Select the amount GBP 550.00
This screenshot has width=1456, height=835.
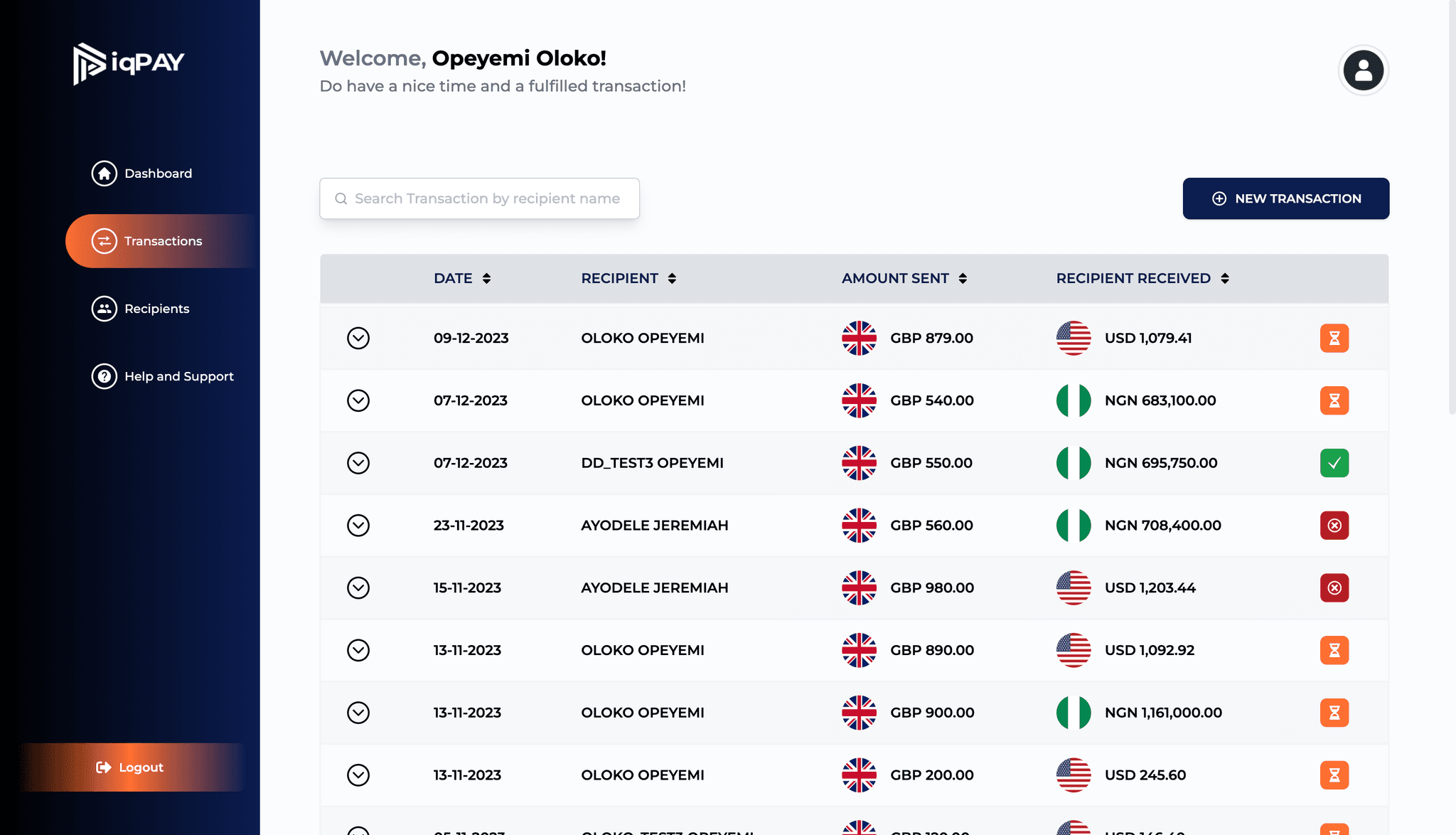(931, 463)
